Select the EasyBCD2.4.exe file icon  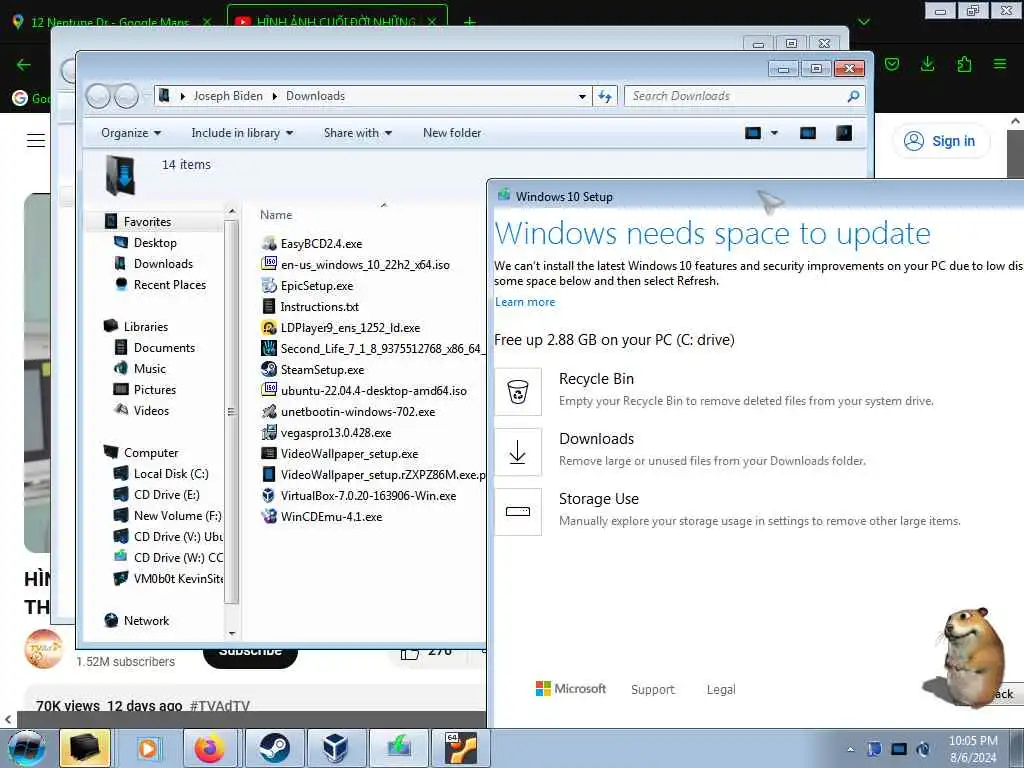point(269,244)
